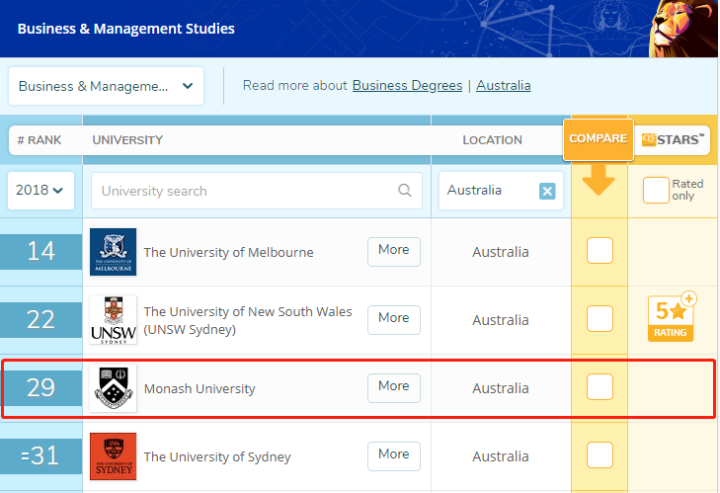Click rank number 14

coord(41,252)
